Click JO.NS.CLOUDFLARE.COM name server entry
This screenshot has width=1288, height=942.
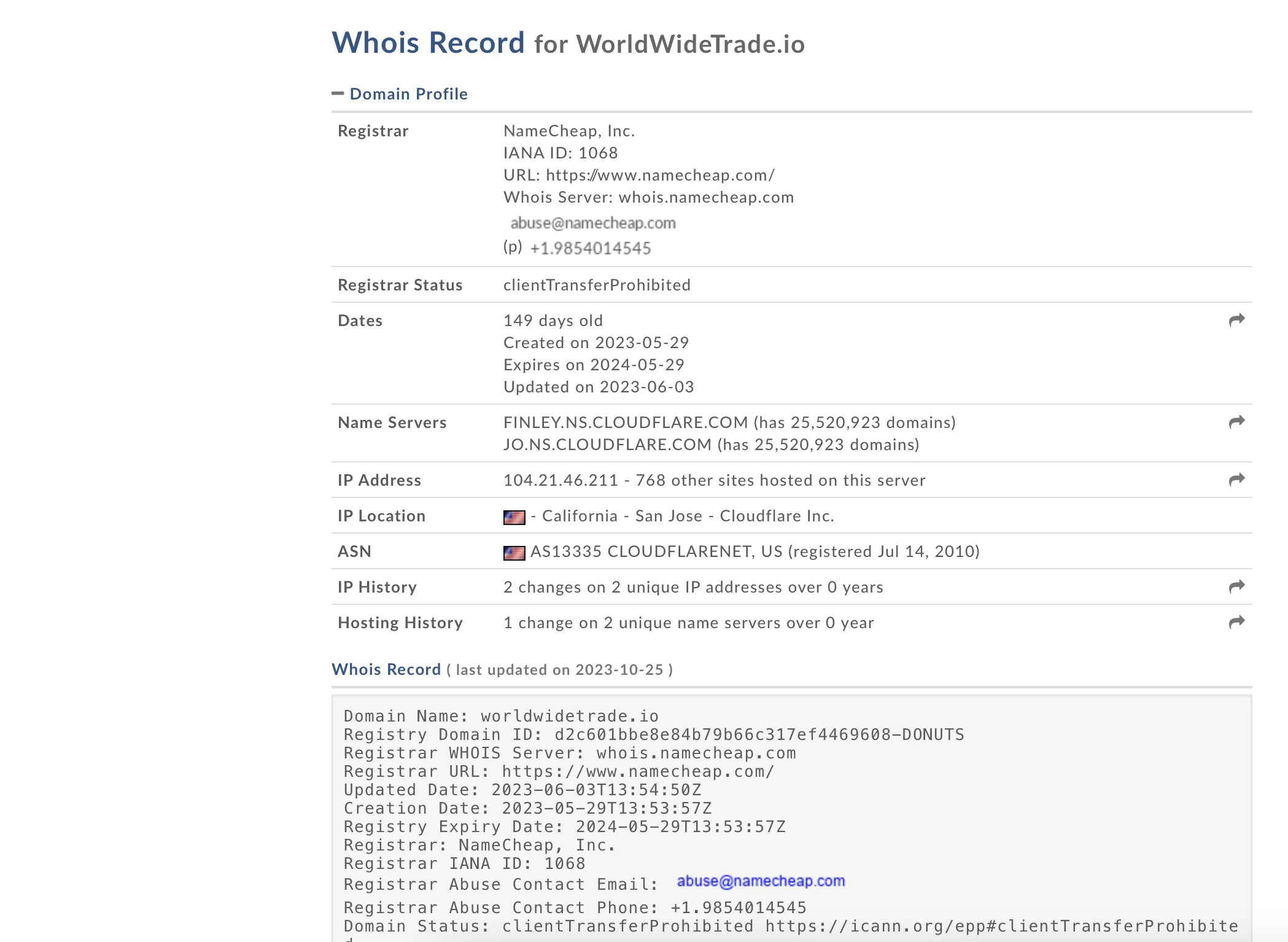point(711,445)
